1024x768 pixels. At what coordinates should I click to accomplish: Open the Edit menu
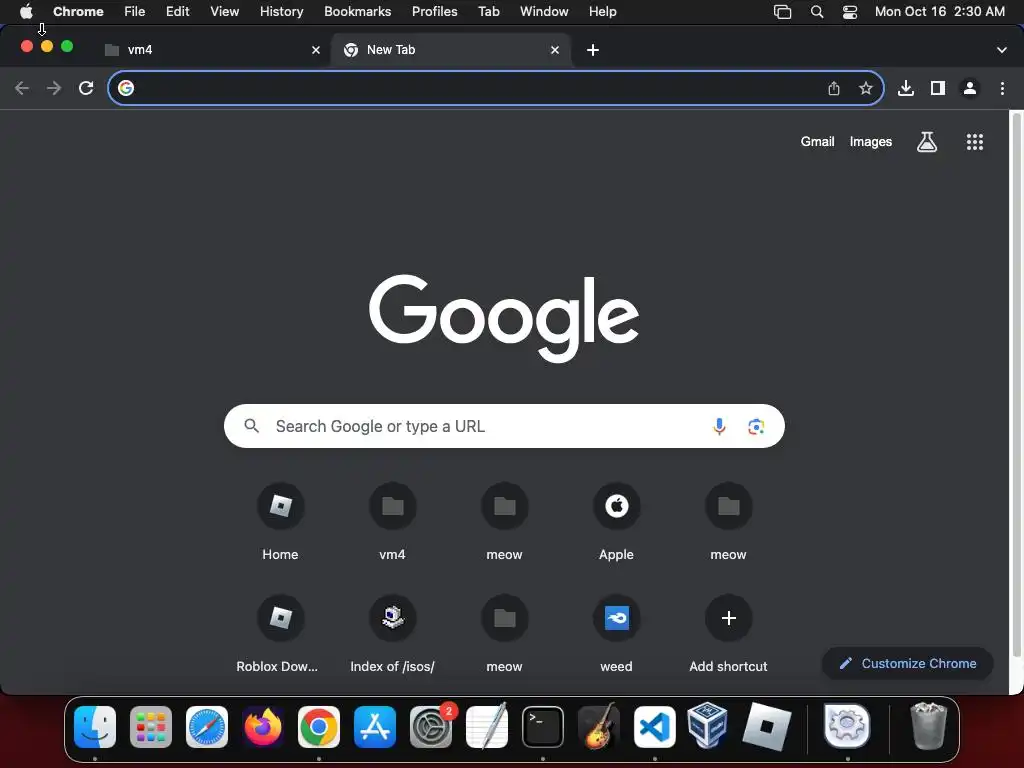tap(178, 12)
